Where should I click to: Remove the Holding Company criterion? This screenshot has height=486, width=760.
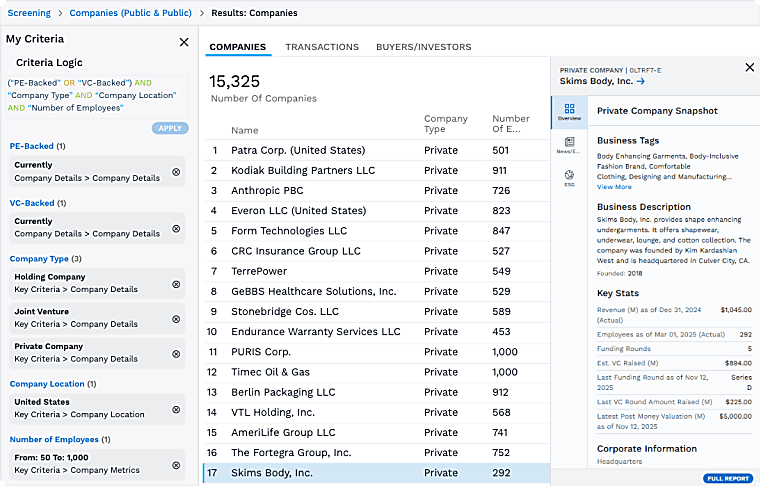point(176,284)
